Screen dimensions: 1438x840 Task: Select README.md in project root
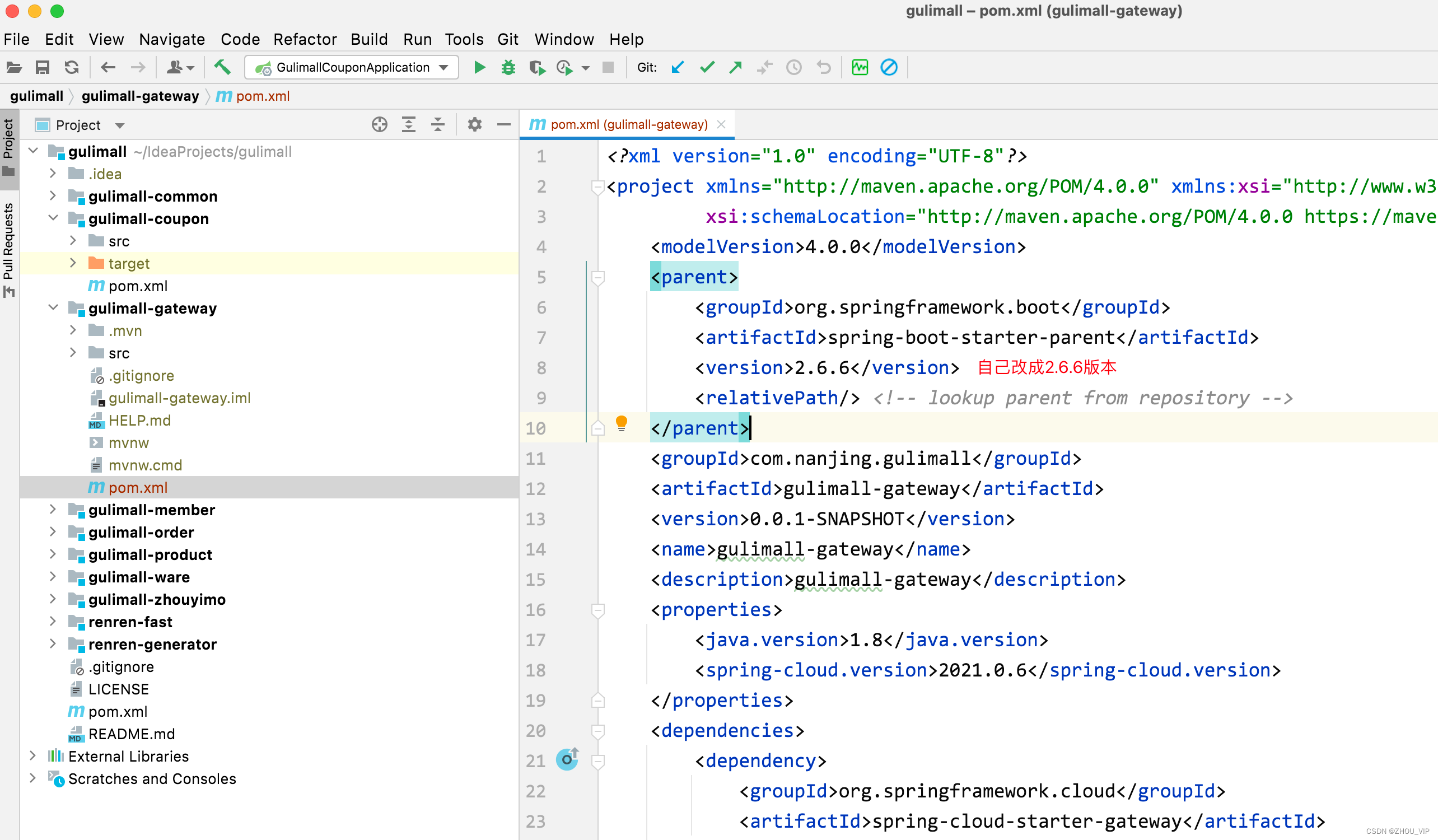[x=131, y=733]
